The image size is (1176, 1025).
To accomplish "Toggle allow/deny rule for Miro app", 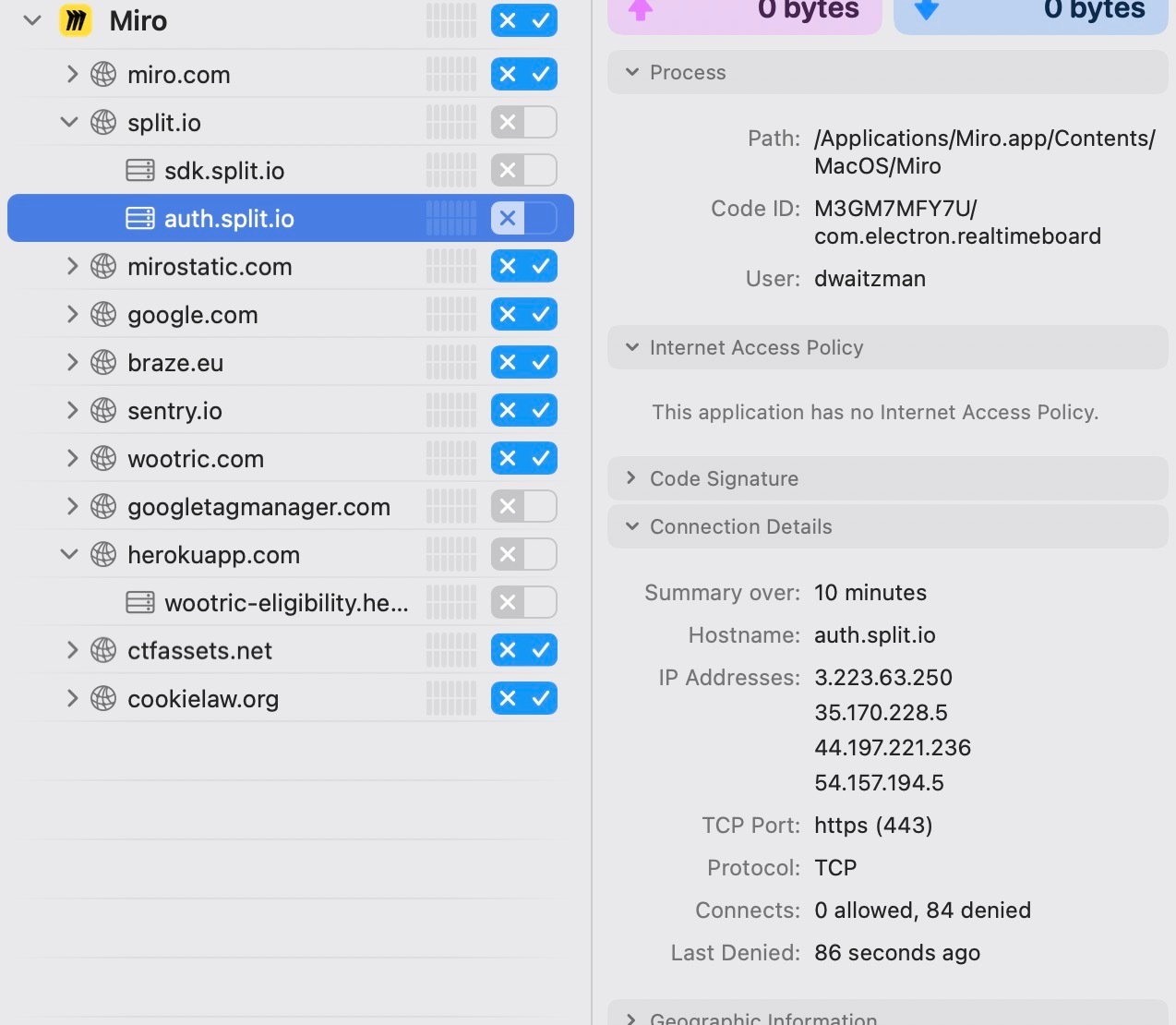I will [524, 20].
